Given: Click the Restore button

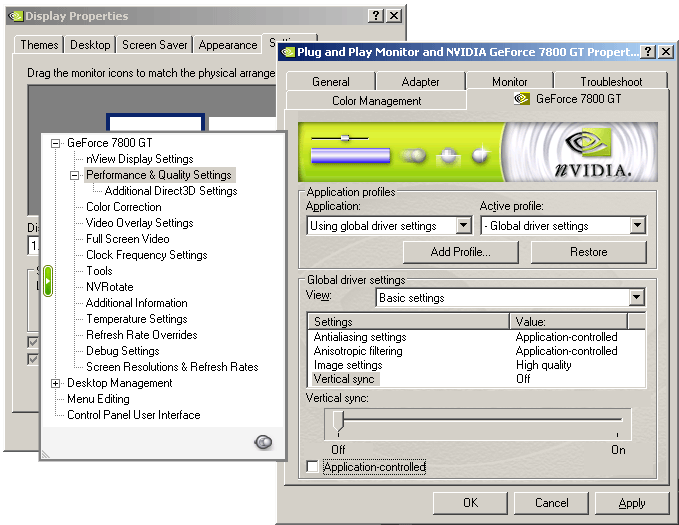Looking at the screenshot, I should click(x=588, y=252).
